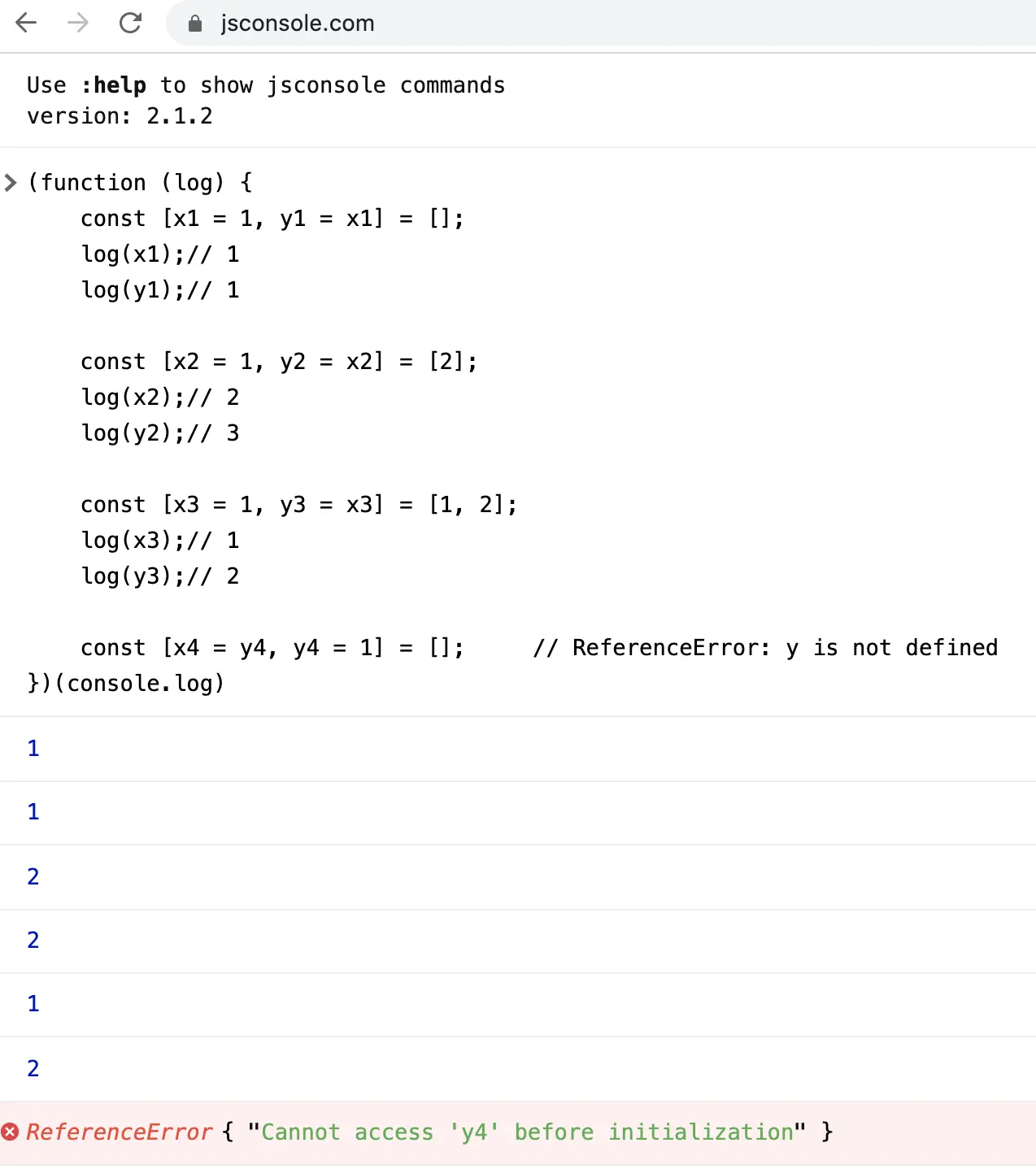Image resolution: width=1036 pixels, height=1169 pixels.
Task: Click the red error icon beside ReferenceError
Action: click(x=10, y=1132)
